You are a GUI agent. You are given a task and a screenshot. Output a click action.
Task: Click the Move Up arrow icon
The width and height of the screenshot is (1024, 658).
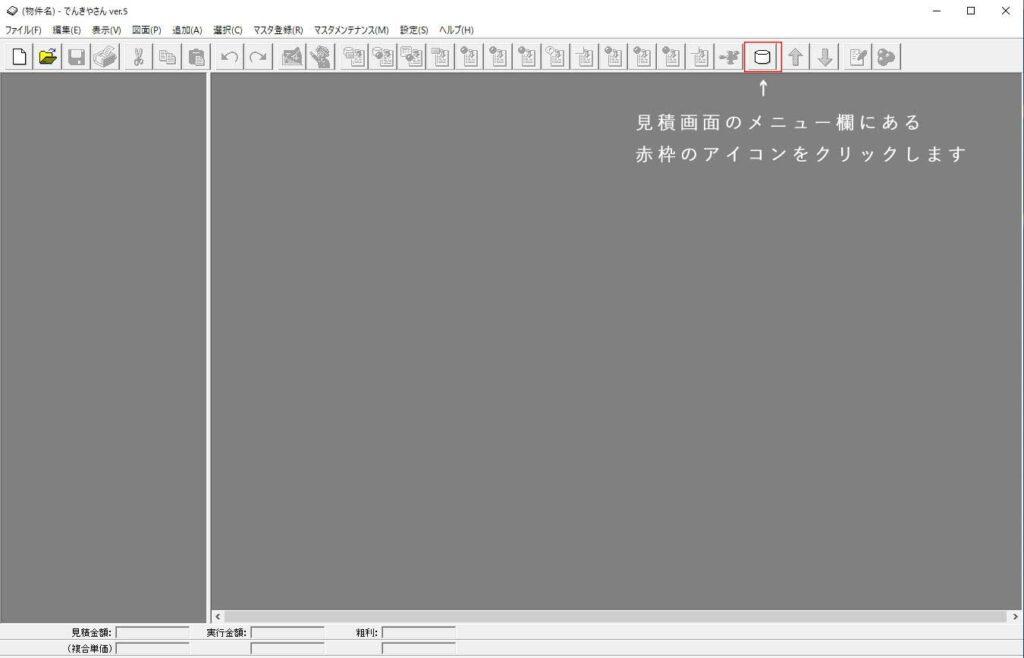tap(795, 57)
